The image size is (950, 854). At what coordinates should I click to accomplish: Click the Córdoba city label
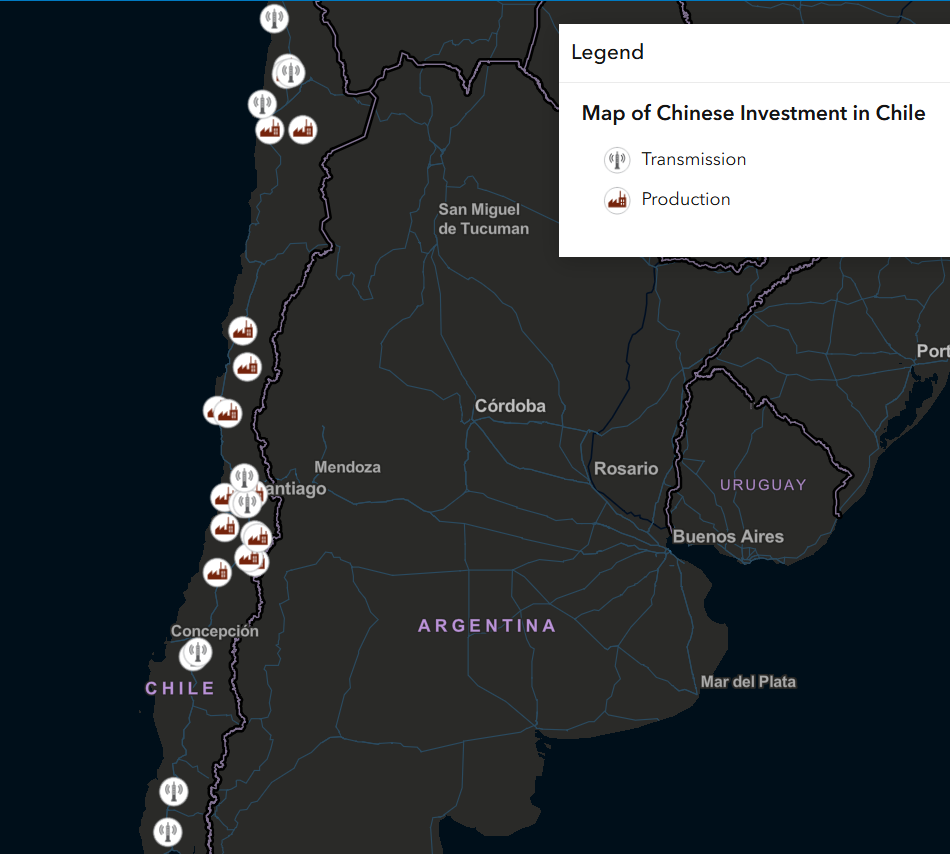point(510,406)
